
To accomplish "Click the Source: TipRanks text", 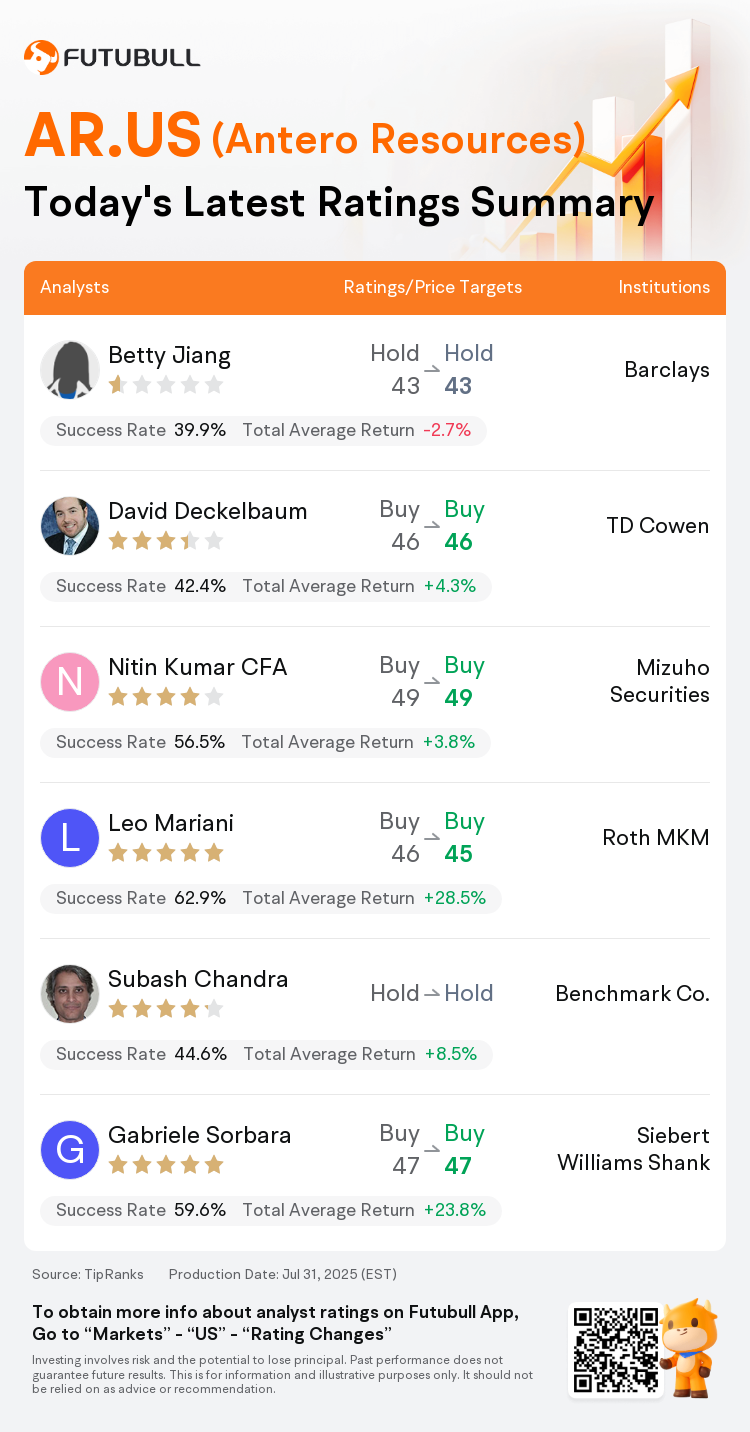I will 88,1274.
